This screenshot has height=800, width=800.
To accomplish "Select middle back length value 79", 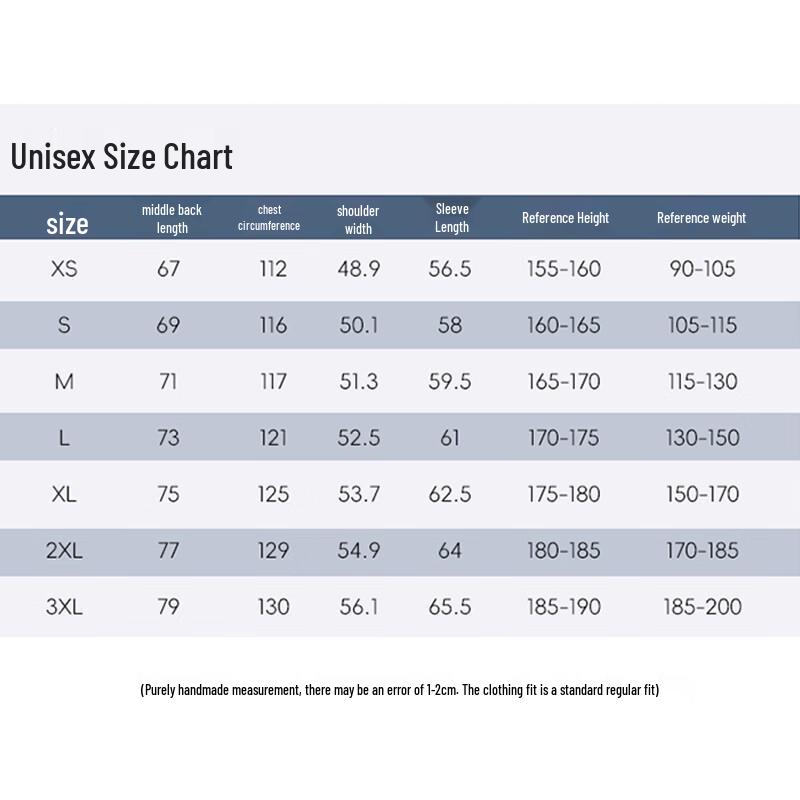I will [168, 606].
